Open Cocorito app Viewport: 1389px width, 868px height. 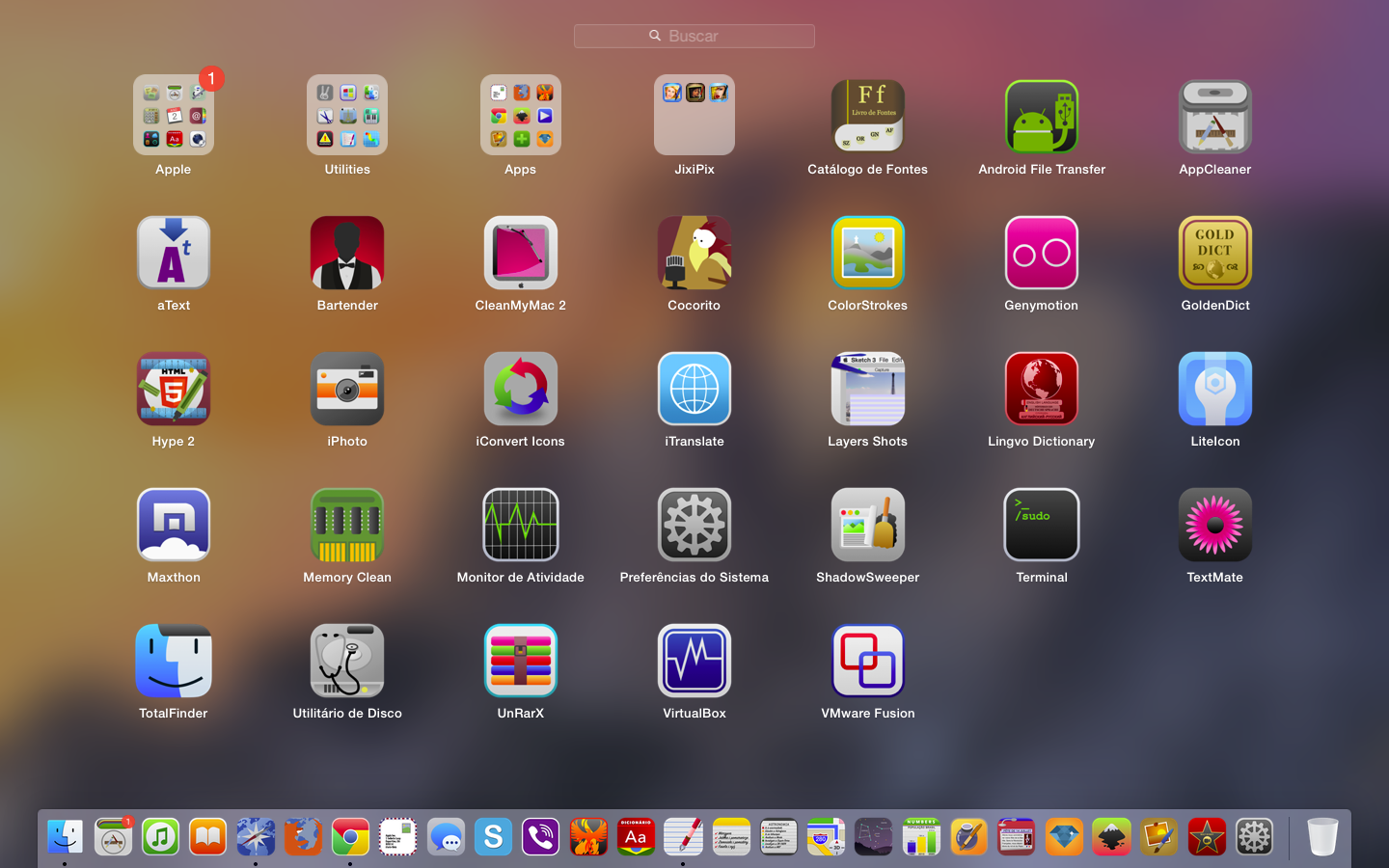tap(694, 253)
